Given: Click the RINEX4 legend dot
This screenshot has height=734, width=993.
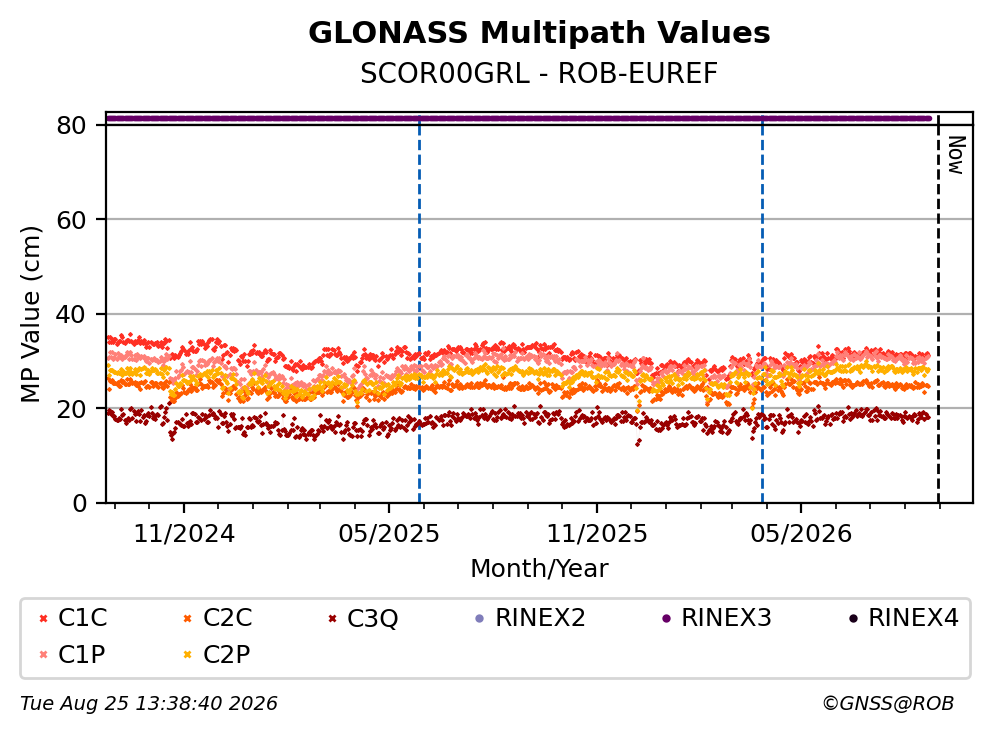Looking at the screenshot, I should coord(853,619).
